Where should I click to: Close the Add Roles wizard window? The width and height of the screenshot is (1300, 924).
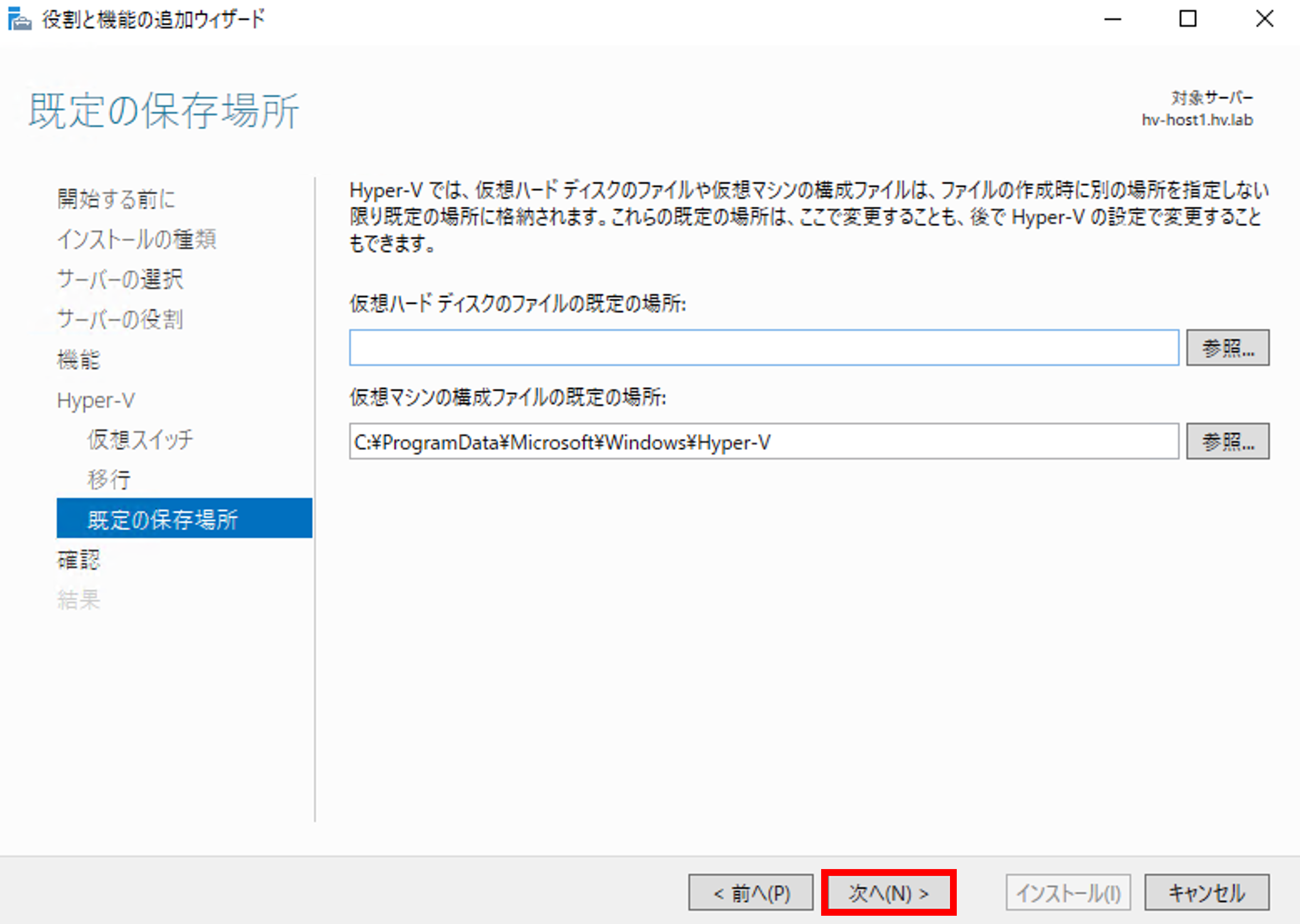(x=1264, y=19)
